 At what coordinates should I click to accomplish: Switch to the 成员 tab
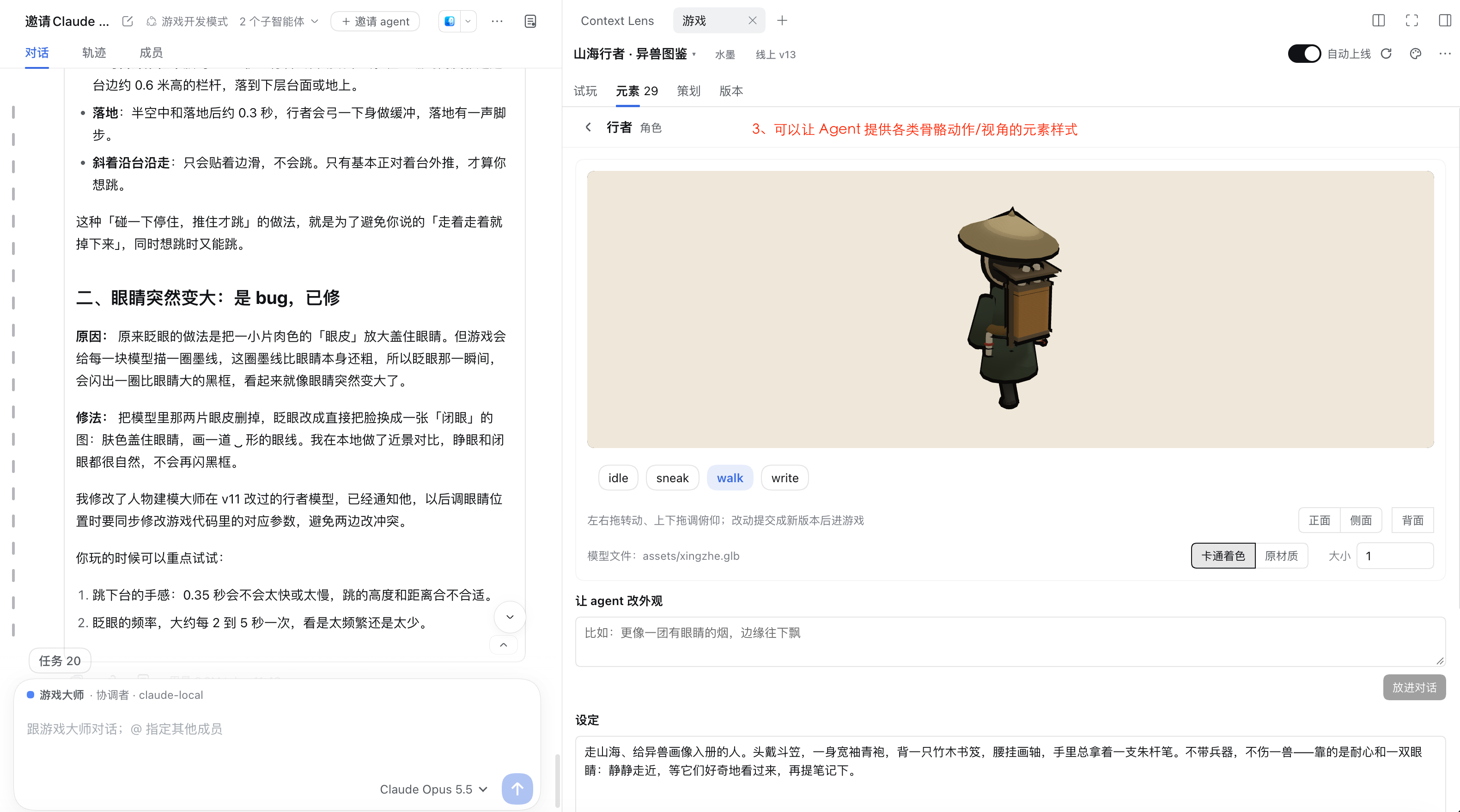[151, 52]
